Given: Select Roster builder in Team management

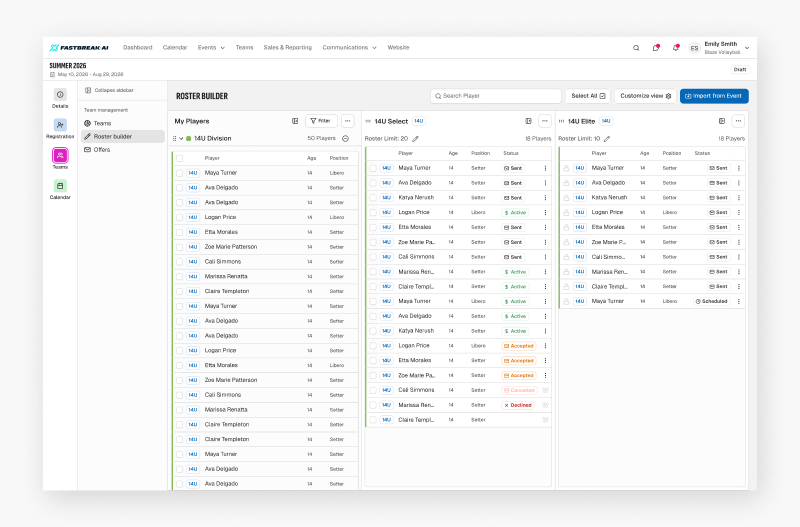Looking at the screenshot, I should (122, 137).
